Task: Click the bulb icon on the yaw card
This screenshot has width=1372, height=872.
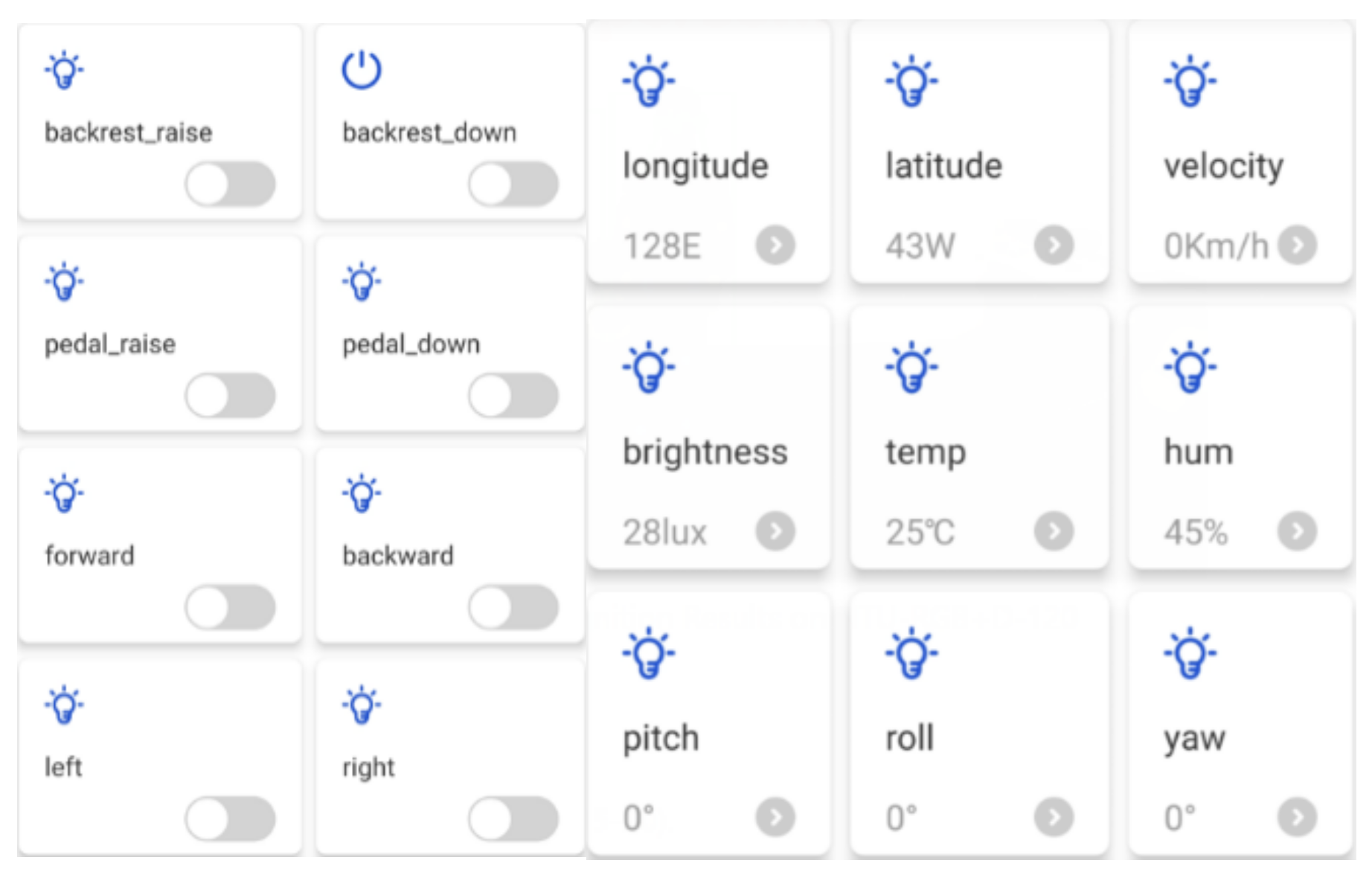Action: click(x=1190, y=653)
